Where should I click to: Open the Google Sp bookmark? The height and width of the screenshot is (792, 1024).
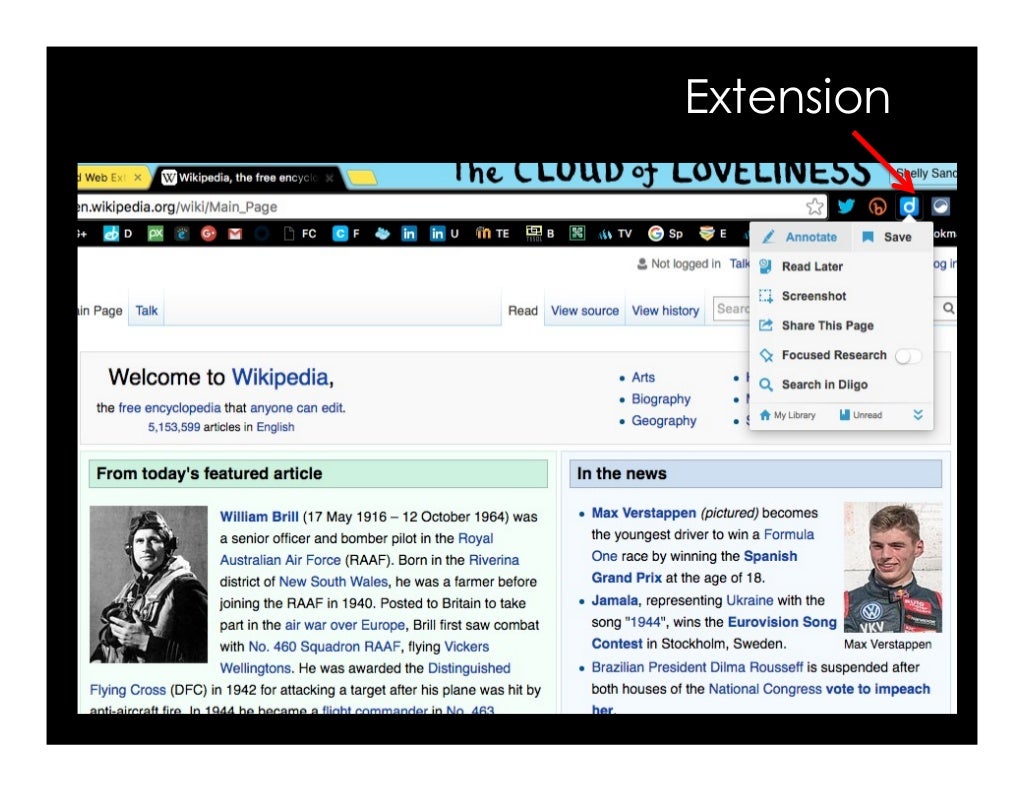point(665,234)
